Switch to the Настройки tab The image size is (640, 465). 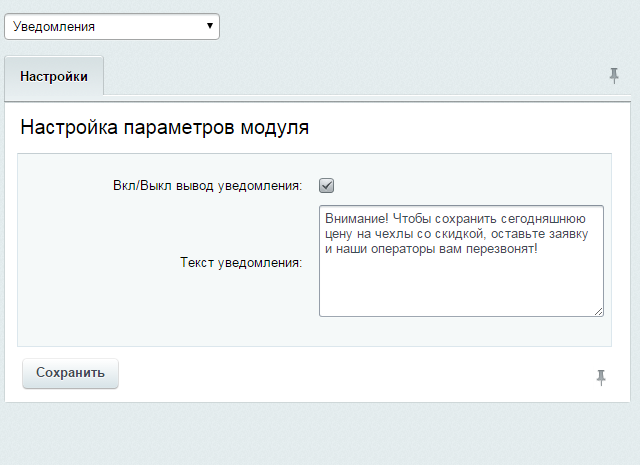pyautogui.click(x=54, y=76)
